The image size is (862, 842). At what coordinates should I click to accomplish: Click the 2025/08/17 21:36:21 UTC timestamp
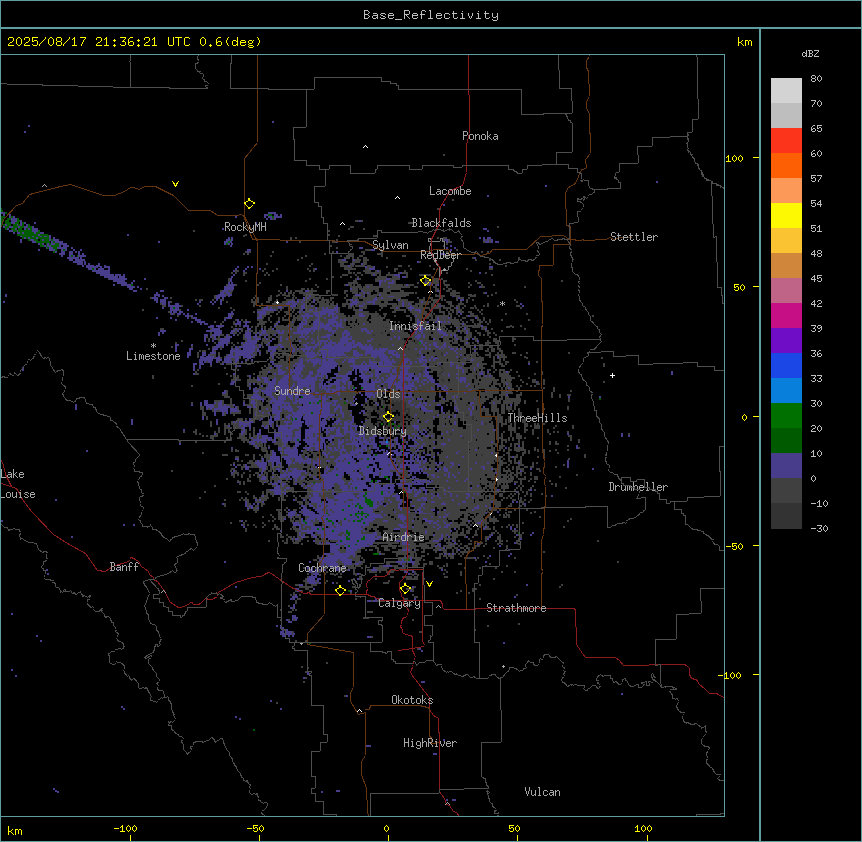click(x=98, y=42)
